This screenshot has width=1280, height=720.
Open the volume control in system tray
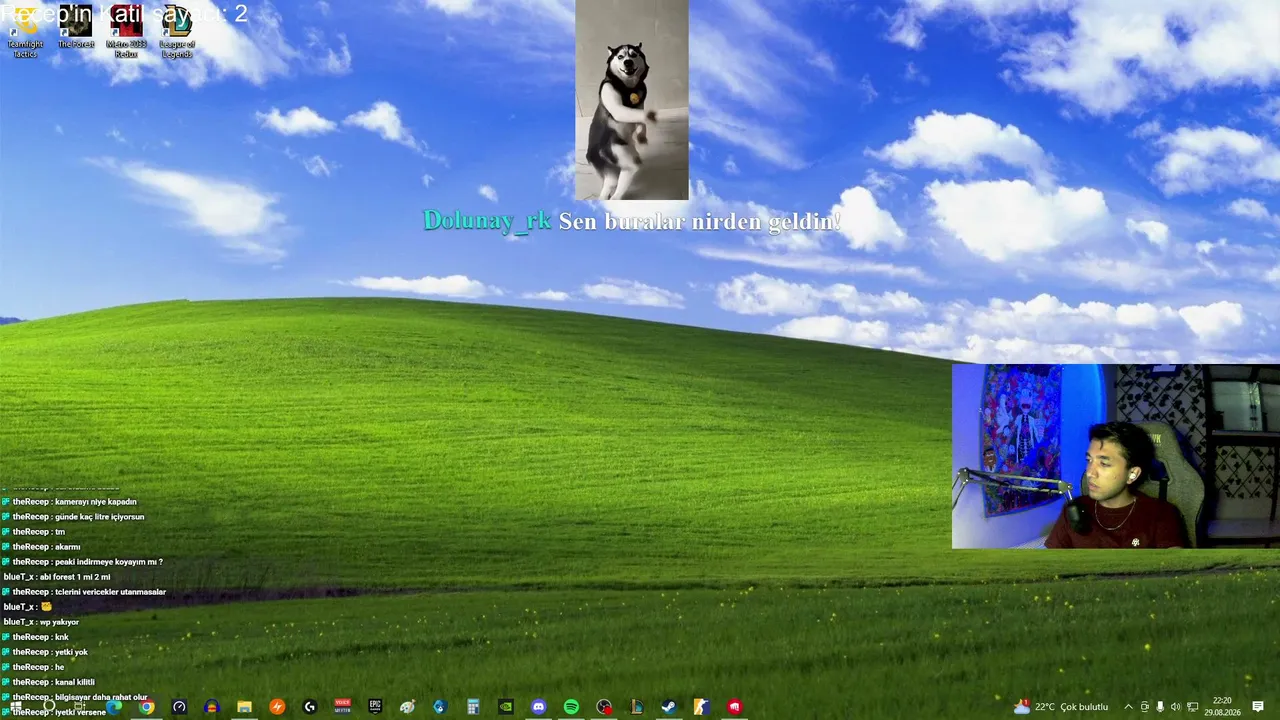[x=1176, y=707]
